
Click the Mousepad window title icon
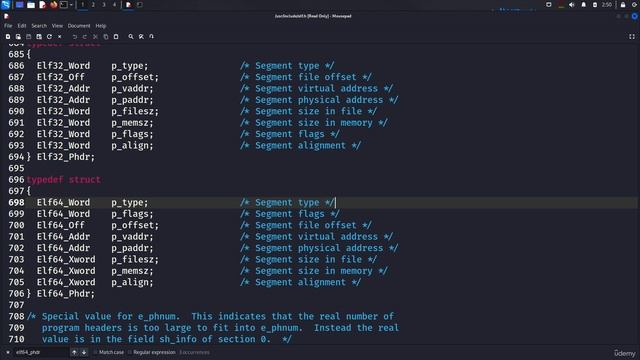6,16
